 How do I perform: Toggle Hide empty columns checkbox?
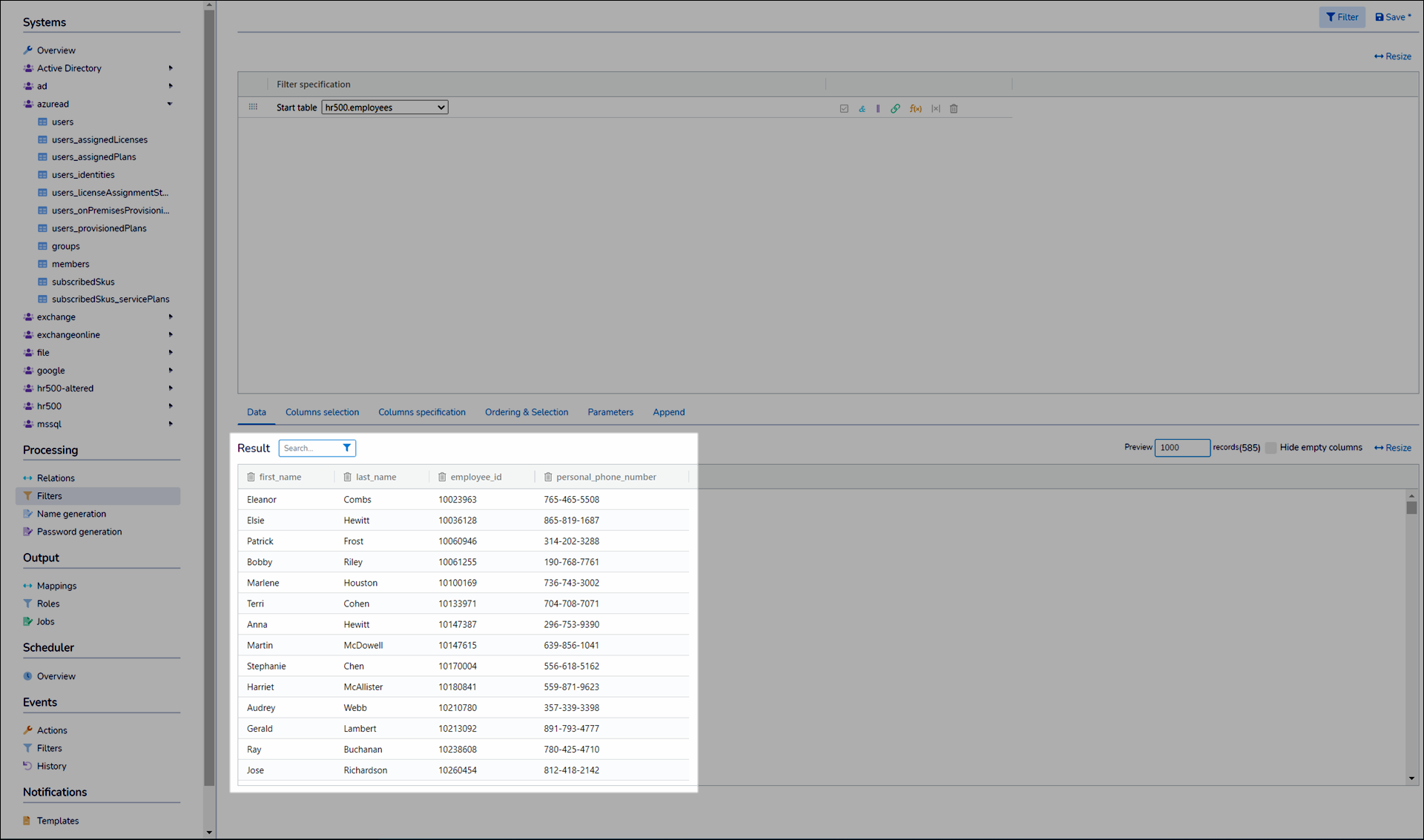click(x=1271, y=448)
